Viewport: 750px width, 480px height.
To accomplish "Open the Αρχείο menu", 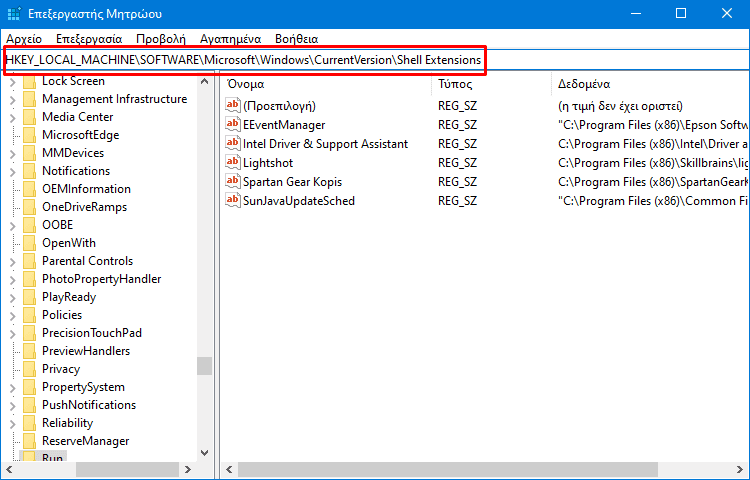I will pos(24,39).
